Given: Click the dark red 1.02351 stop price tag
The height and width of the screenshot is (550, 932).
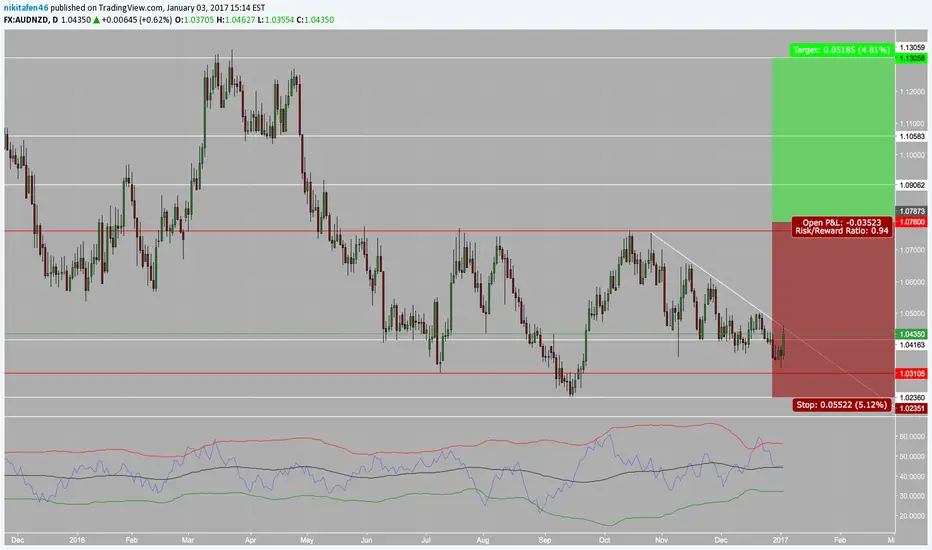Looking at the screenshot, I should tap(912, 408).
